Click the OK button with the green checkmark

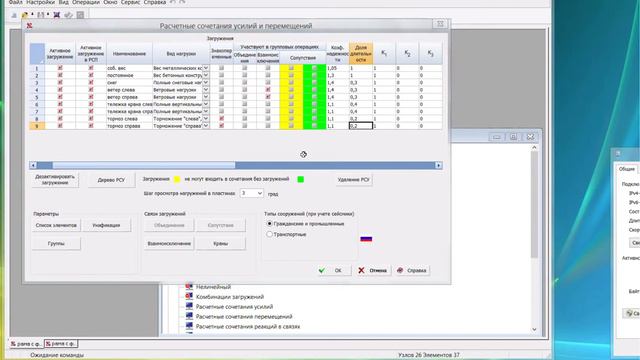(x=334, y=270)
